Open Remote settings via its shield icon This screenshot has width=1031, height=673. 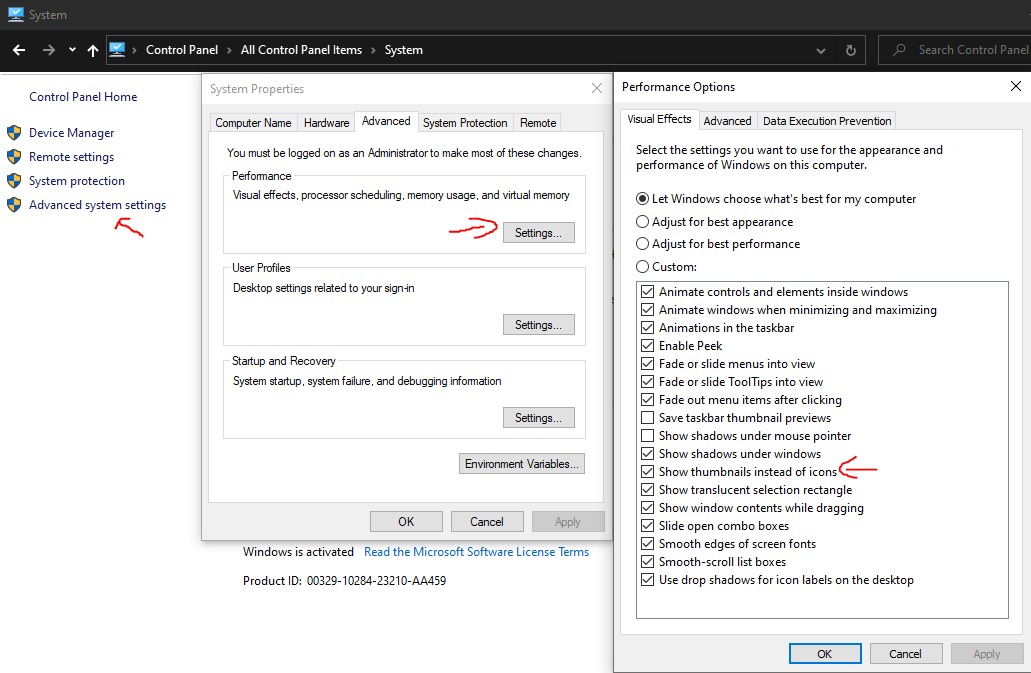14,156
